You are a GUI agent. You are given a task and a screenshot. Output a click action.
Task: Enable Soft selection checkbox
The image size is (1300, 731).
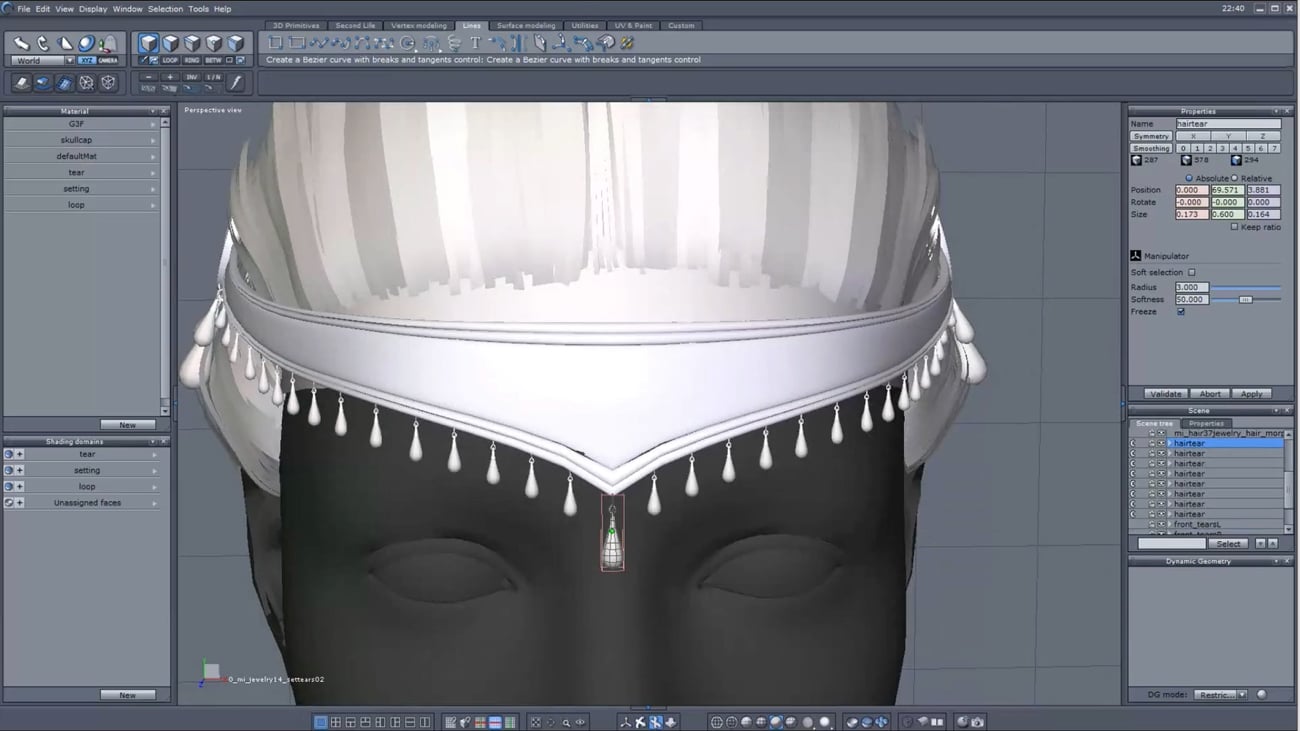pos(1191,272)
